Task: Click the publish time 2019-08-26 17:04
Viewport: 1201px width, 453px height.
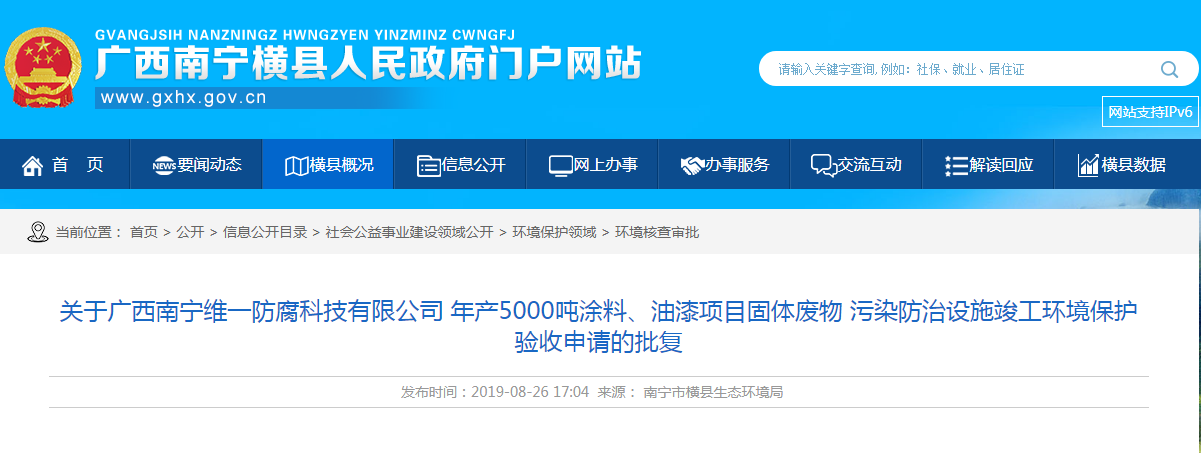Action: (x=529, y=392)
